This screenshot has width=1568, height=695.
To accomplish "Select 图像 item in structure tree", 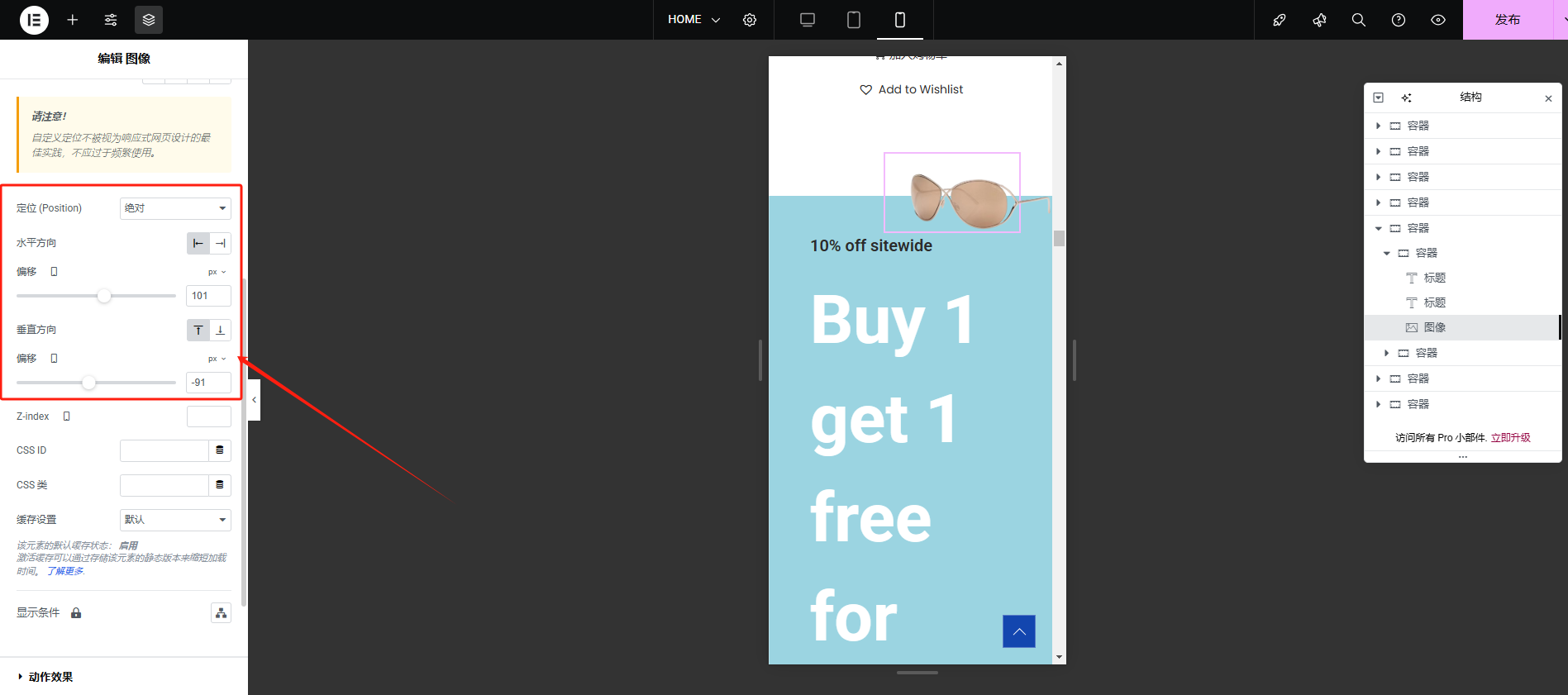I will [x=1434, y=327].
